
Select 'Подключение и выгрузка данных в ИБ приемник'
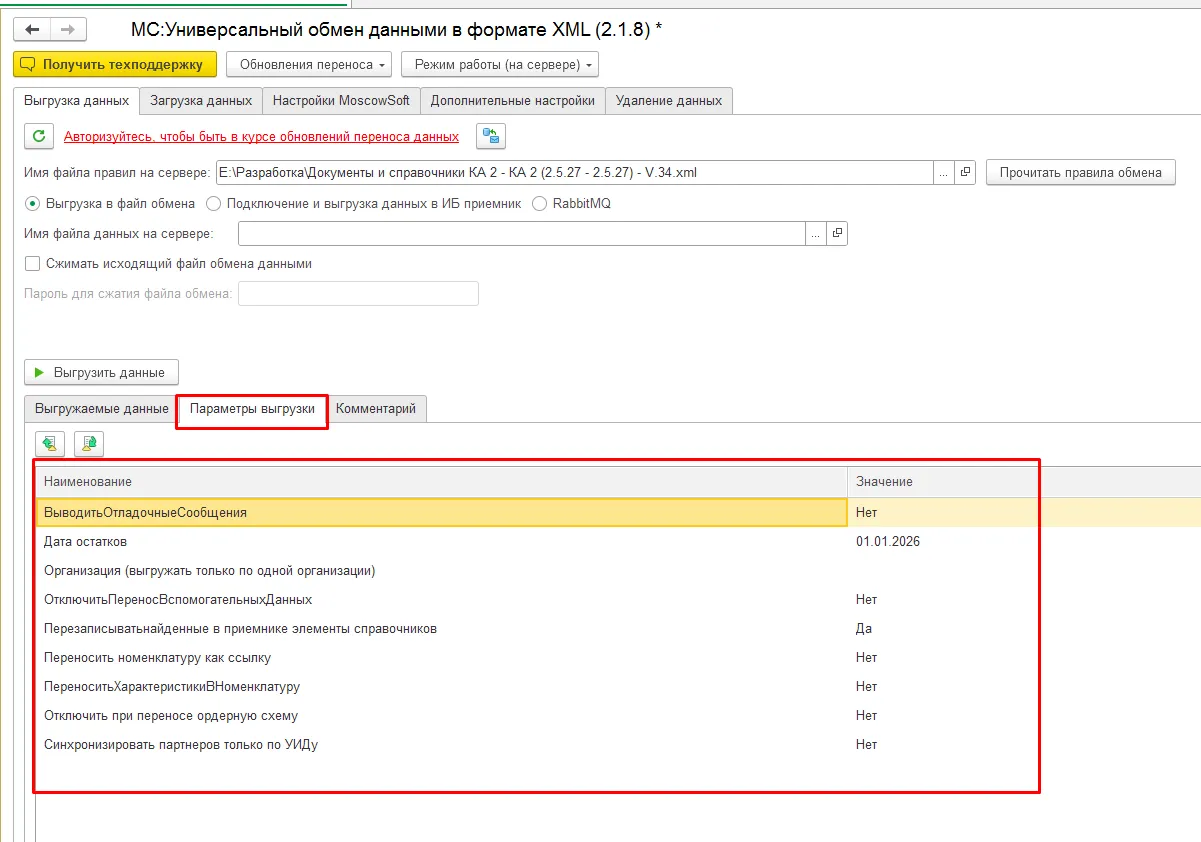363,203
